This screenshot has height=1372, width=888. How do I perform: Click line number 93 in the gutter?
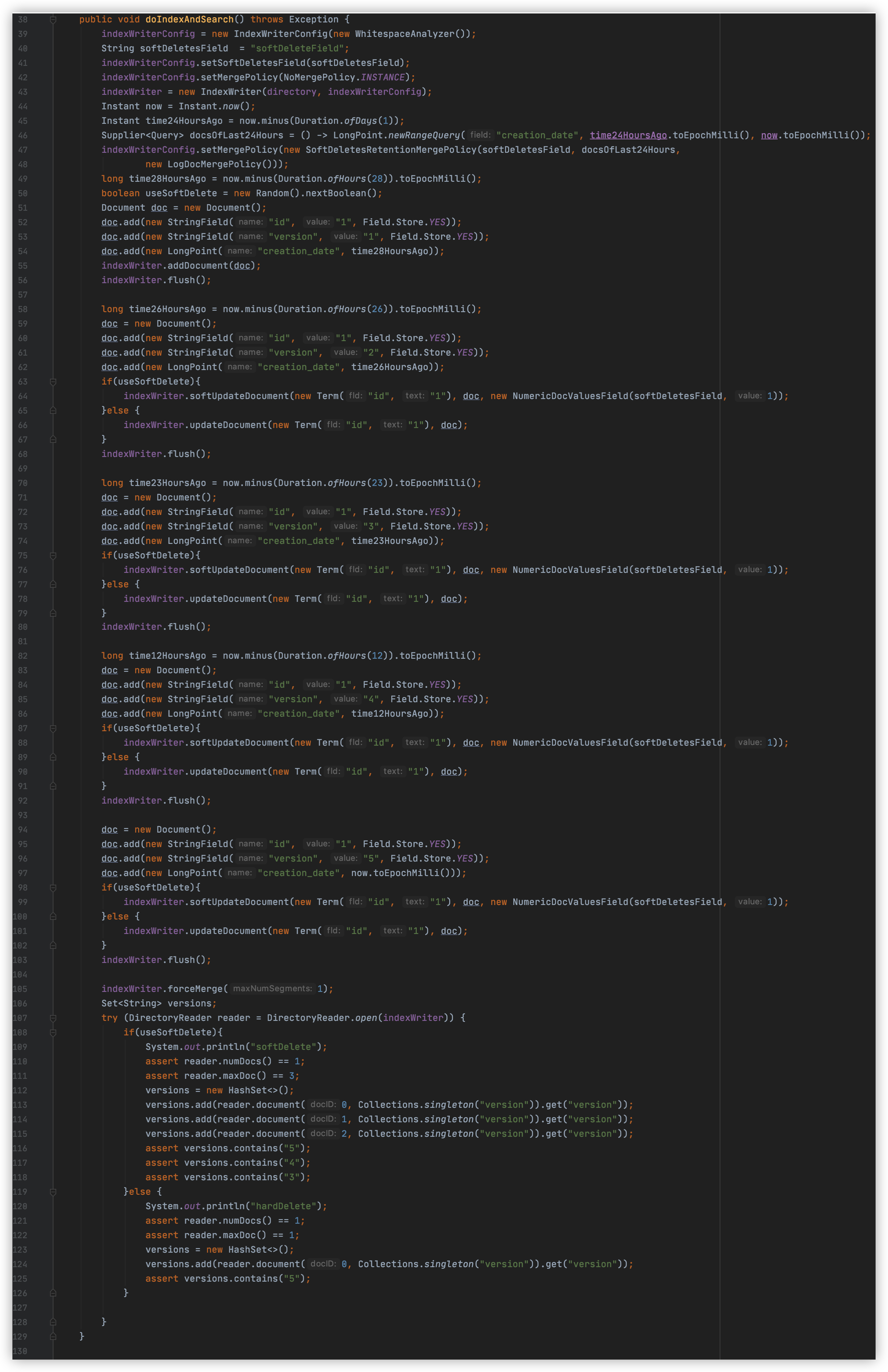click(22, 815)
